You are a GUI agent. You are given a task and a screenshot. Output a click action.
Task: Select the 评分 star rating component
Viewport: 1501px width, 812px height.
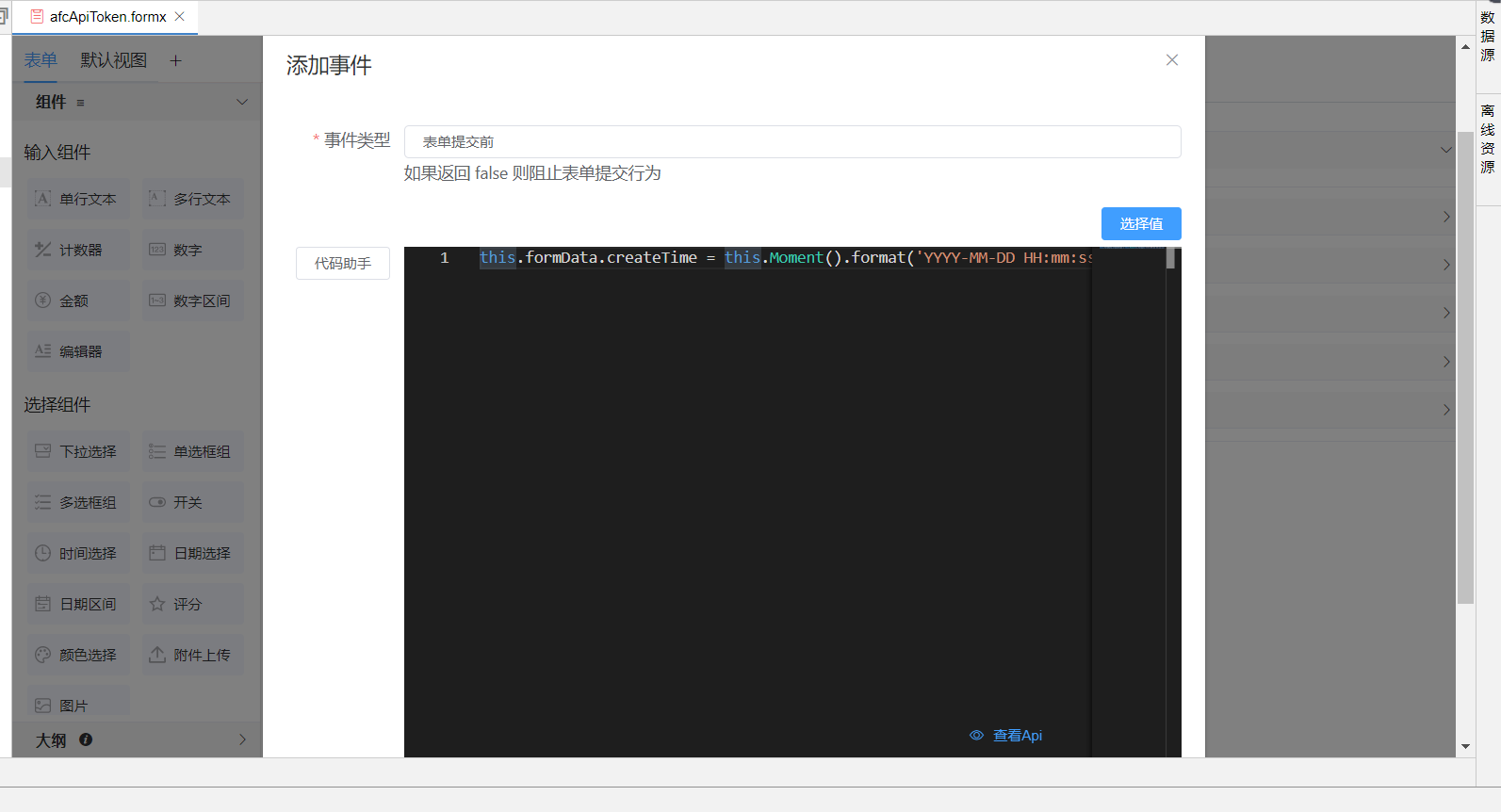click(x=192, y=605)
